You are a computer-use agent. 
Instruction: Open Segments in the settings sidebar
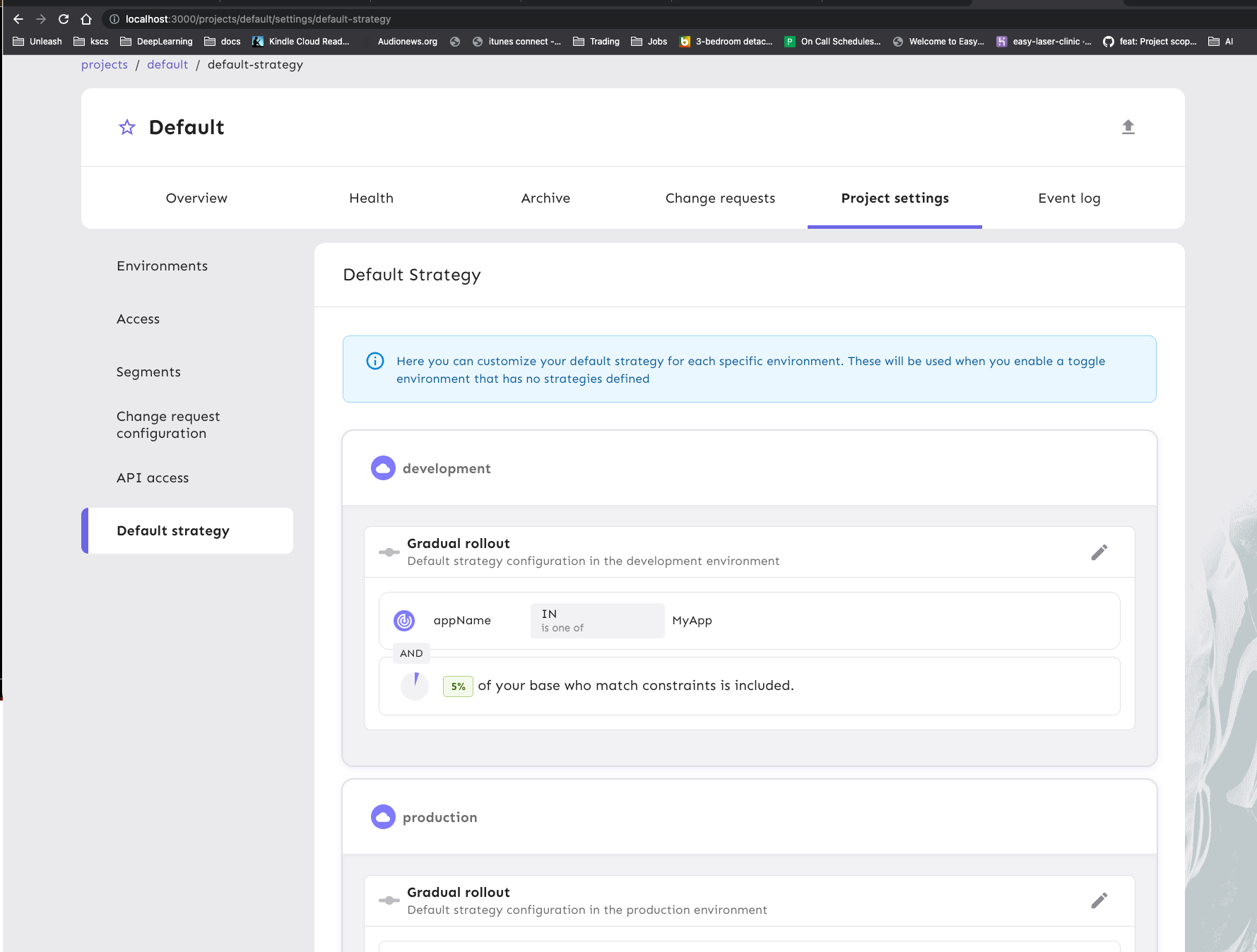click(x=187, y=372)
